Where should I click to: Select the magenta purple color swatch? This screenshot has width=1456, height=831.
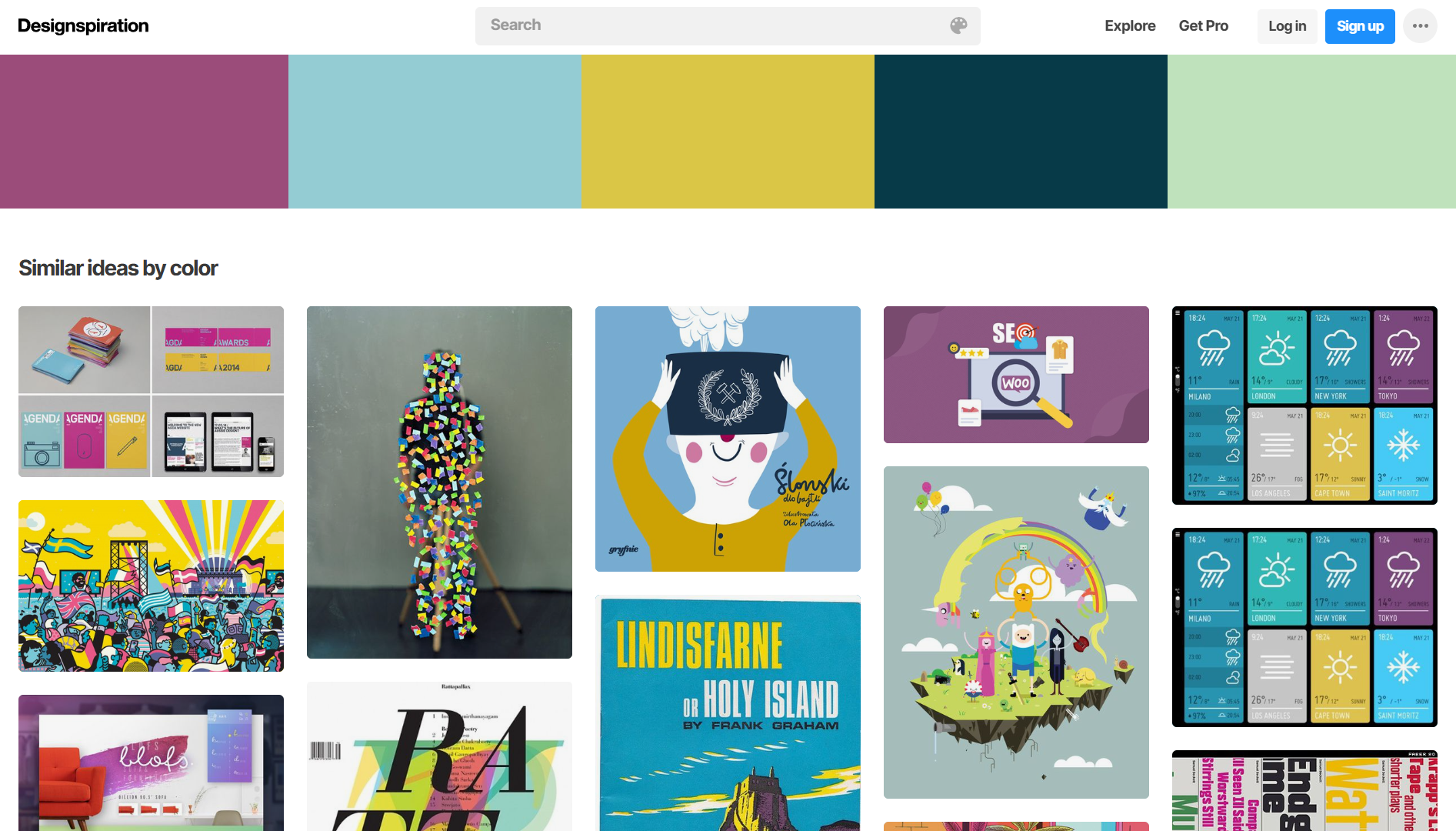[144, 132]
